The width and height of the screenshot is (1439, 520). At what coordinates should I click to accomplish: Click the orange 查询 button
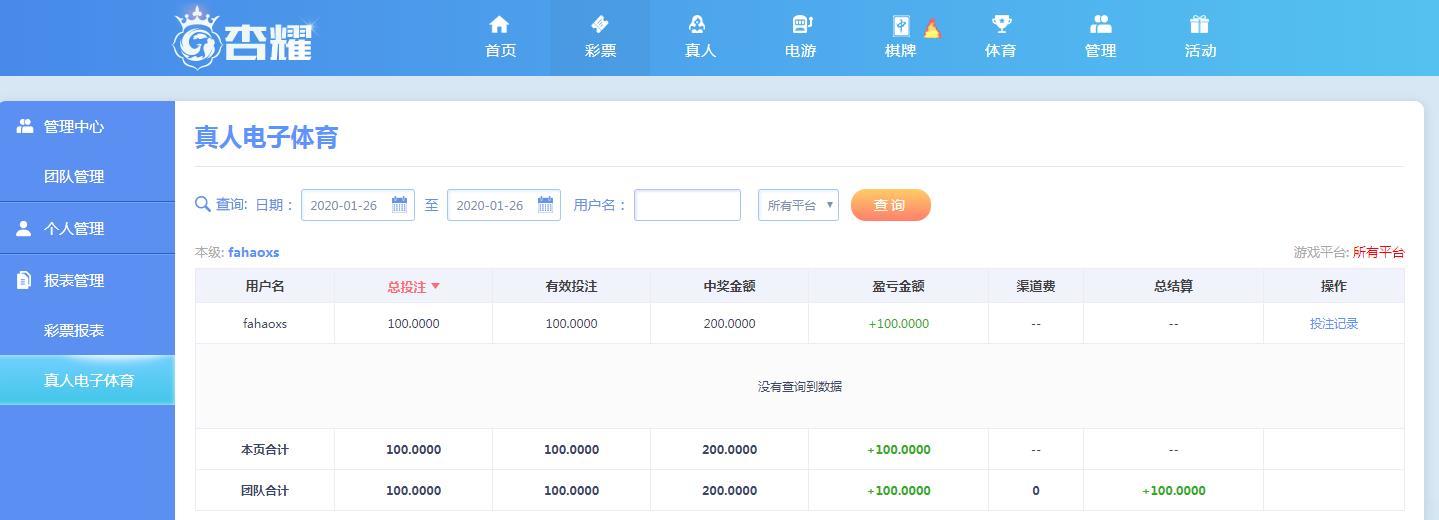tap(890, 205)
